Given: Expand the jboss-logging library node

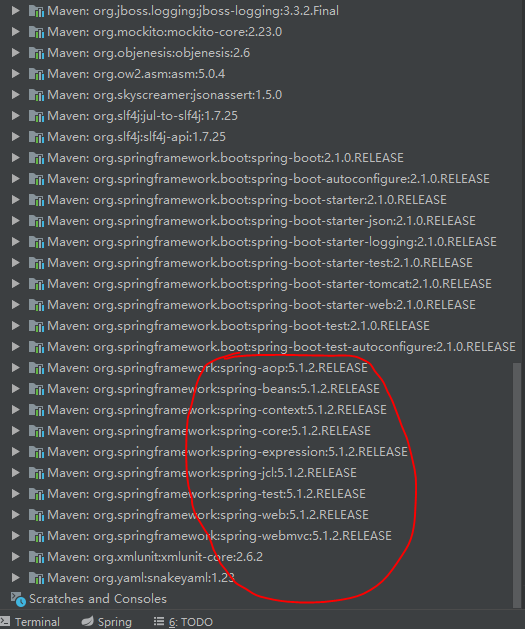Looking at the screenshot, I should [x=15, y=11].
